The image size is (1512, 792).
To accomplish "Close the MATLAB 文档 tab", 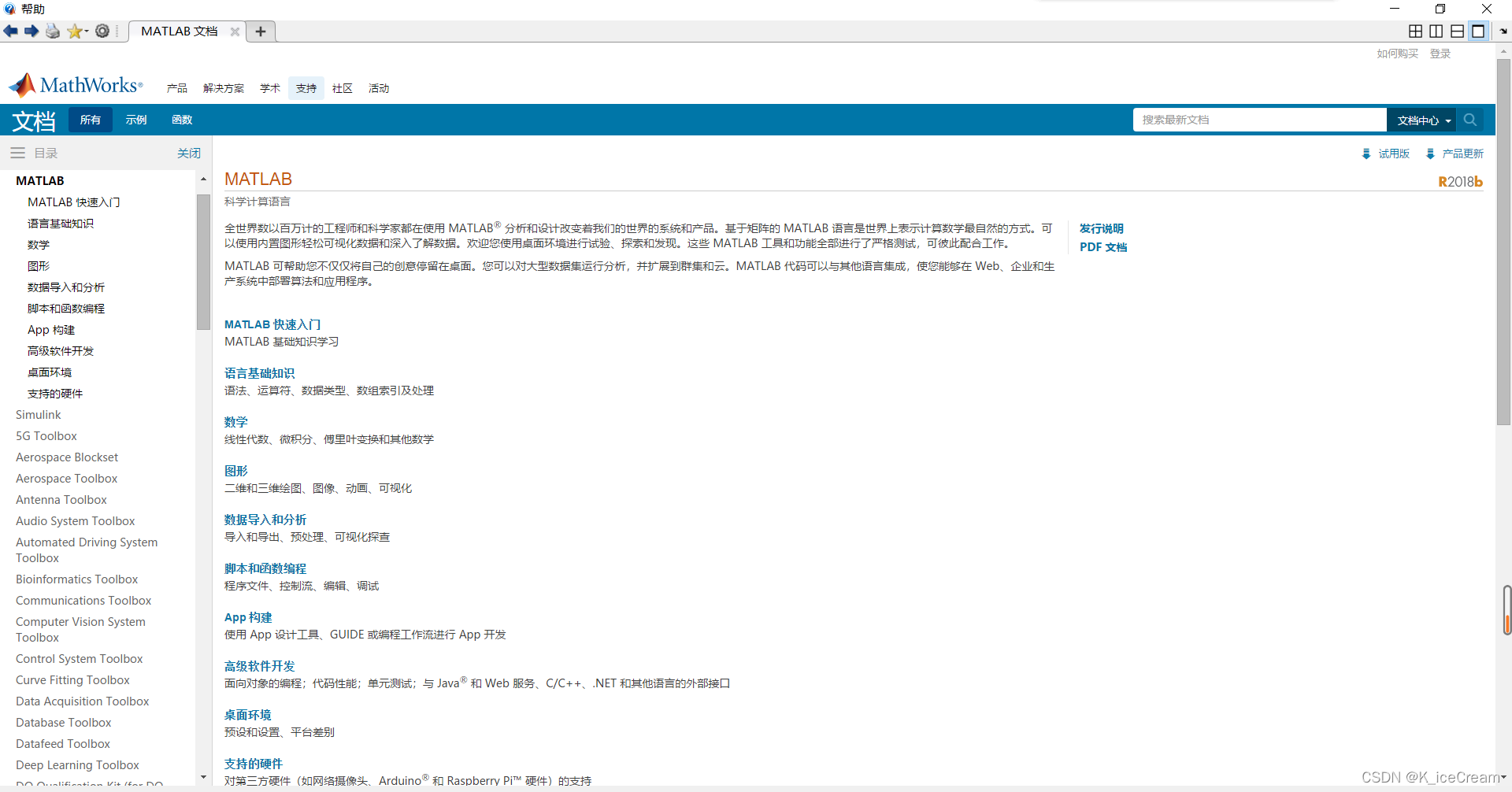I will click(235, 31).
